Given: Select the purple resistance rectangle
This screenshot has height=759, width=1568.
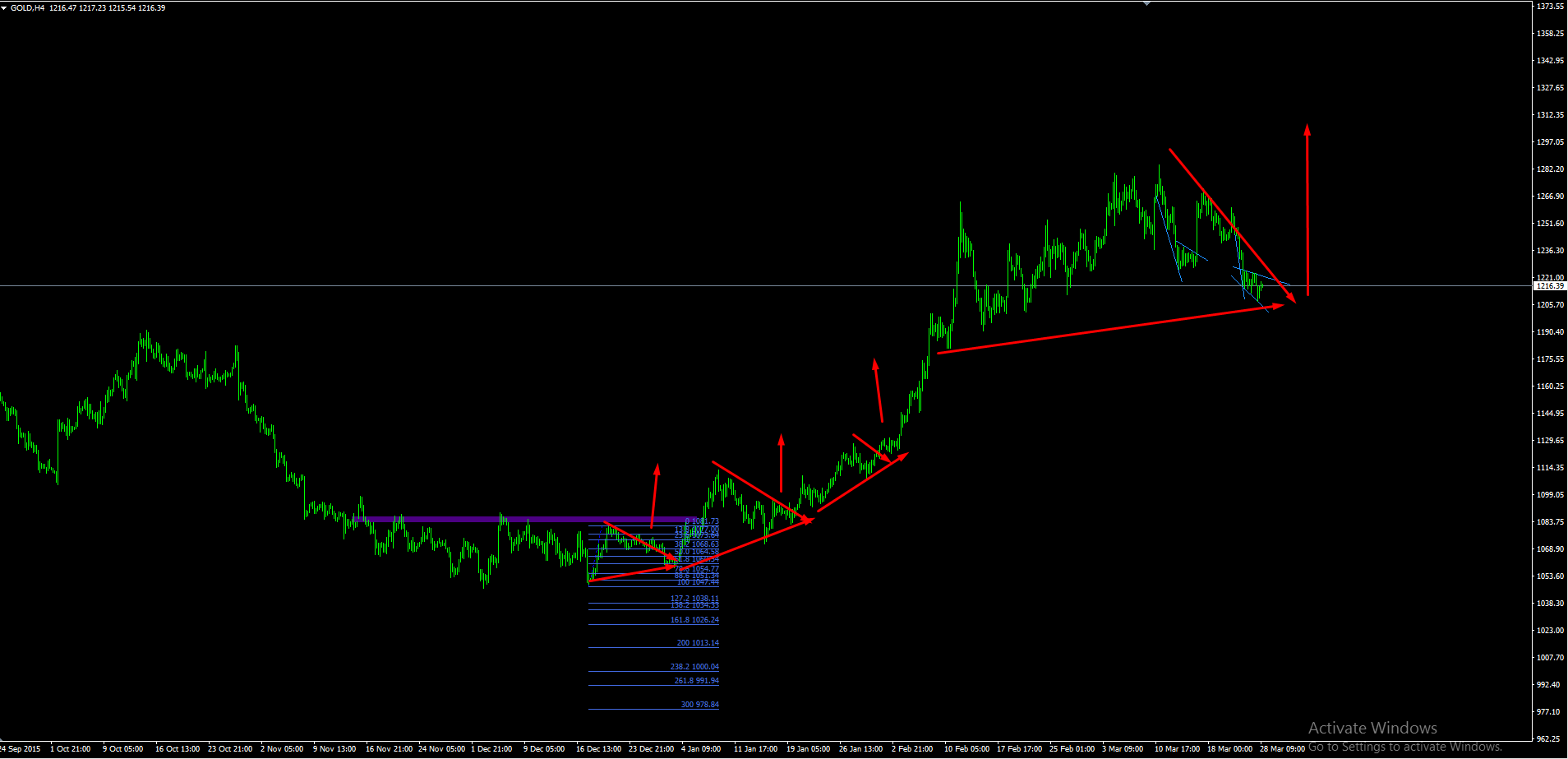Looking at the screenshot, I should tap(530, 519).
